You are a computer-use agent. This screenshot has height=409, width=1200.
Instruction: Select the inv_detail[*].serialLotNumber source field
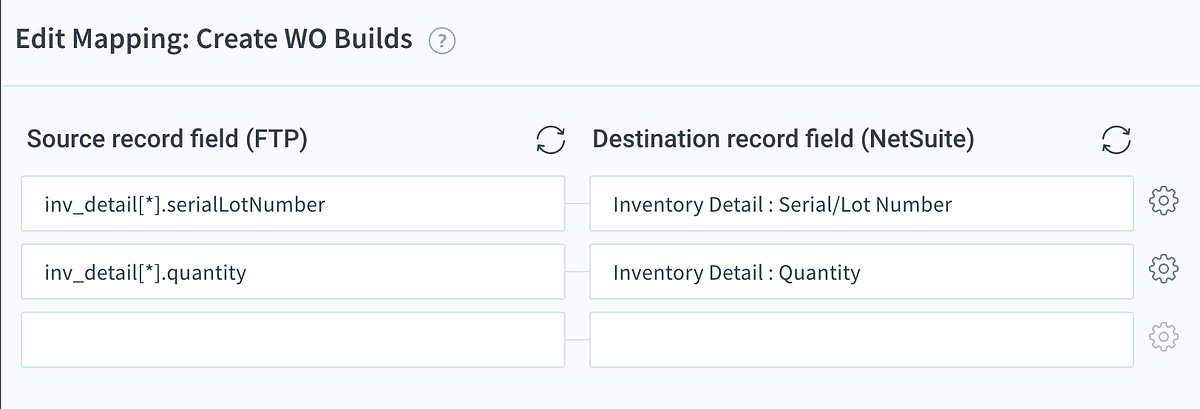click(x=292, y=204)
